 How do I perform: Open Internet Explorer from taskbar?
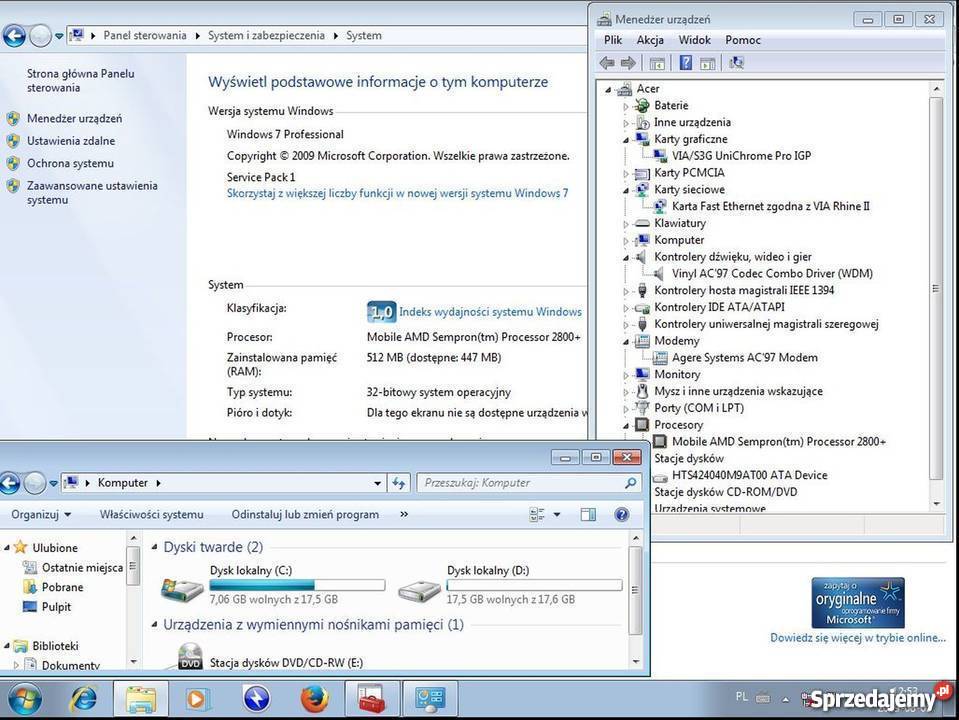84,699
